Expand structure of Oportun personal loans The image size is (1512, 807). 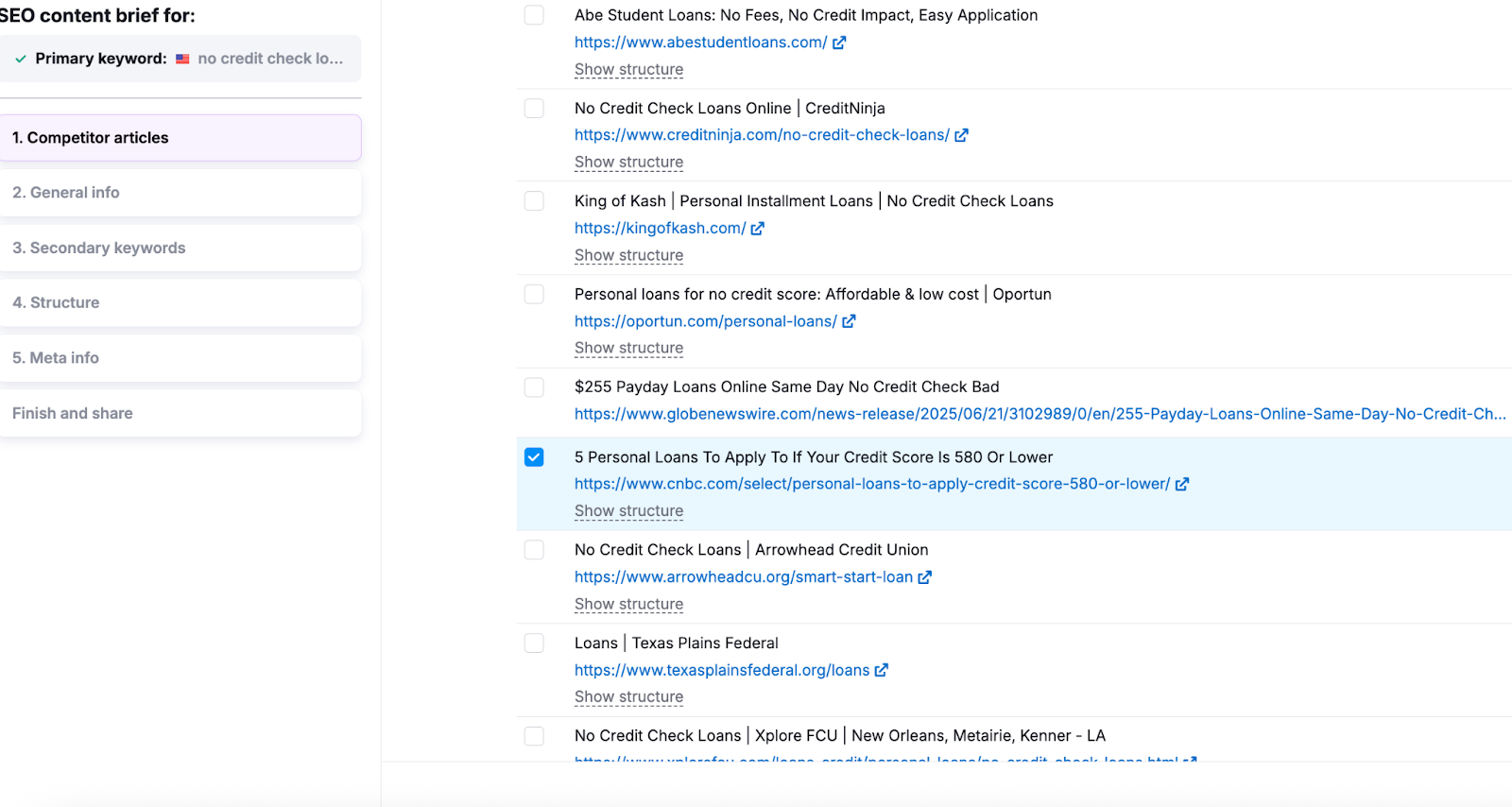(628, 349)
